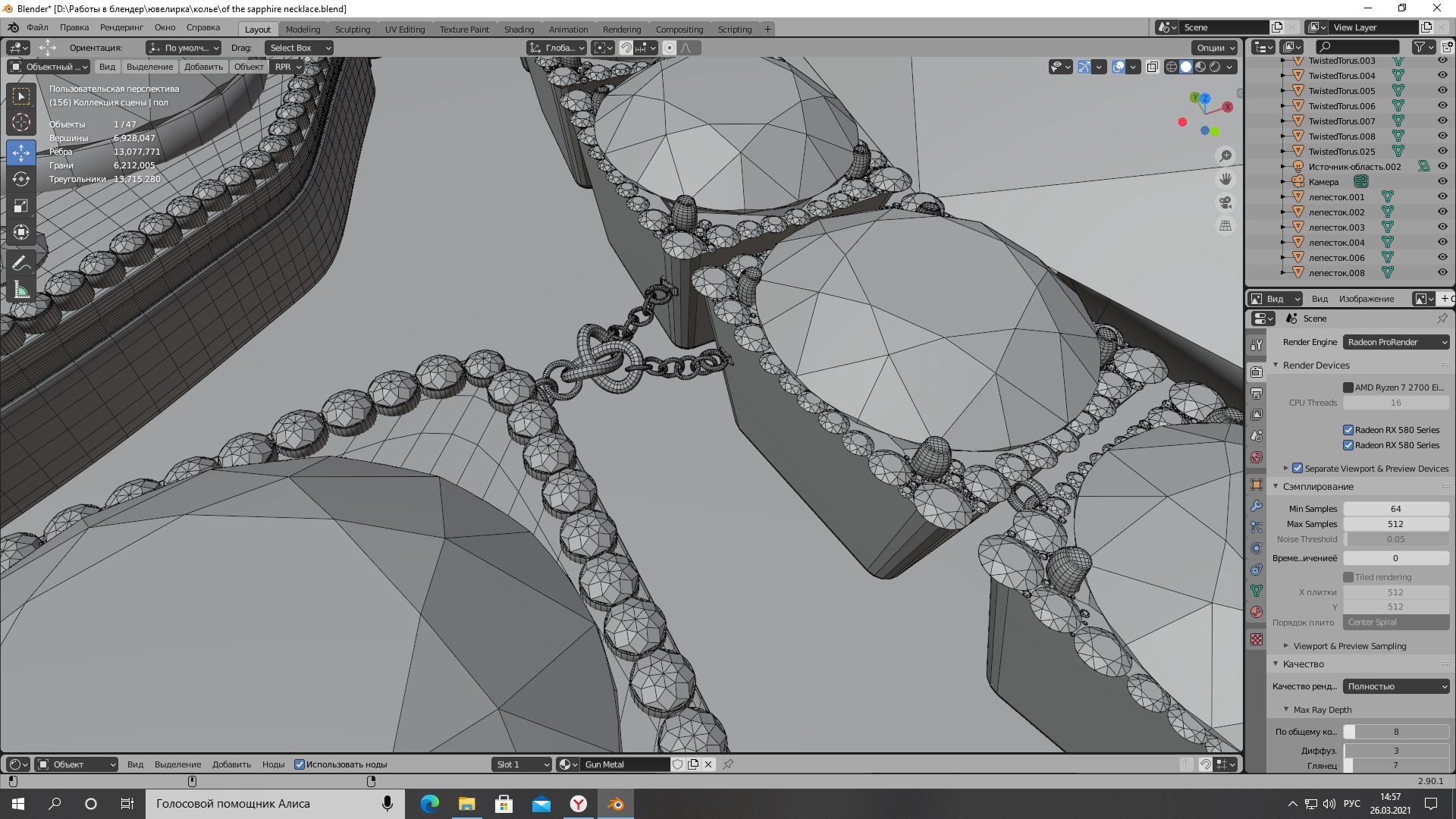Click the Опции button
Viewport: 1456px width, 819px height.
pyautogui.click(x=1215, y=48)
